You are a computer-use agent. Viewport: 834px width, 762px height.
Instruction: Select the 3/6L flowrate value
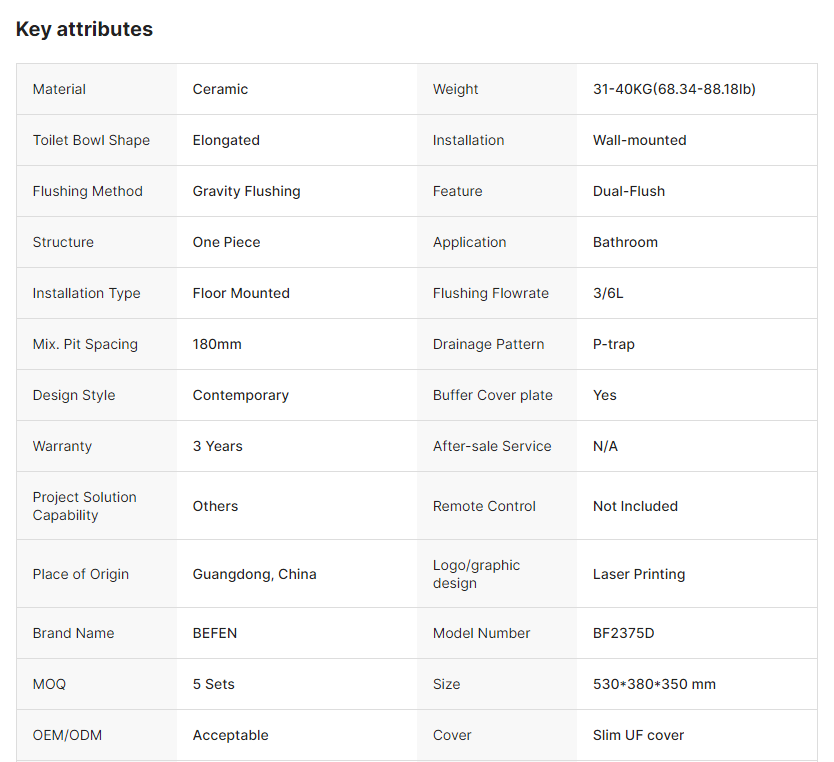point(608,293)
